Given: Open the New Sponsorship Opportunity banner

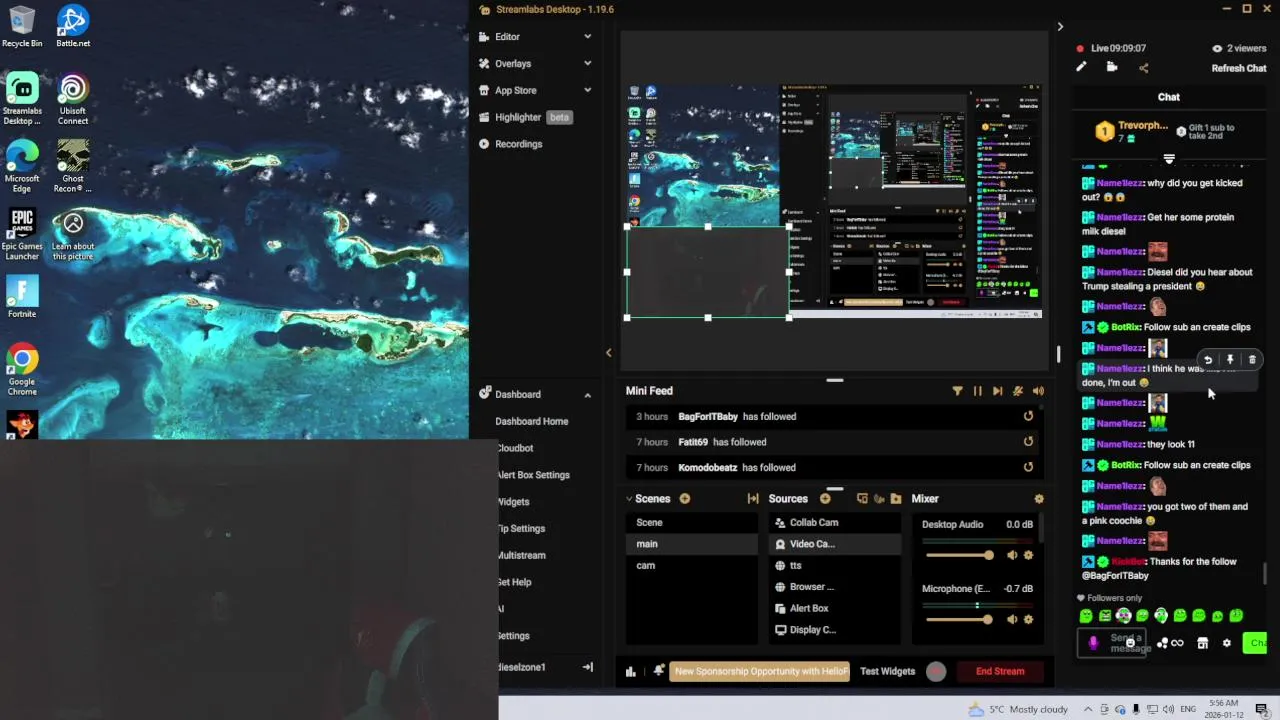Looking at the screenshot, I should 760,671.
